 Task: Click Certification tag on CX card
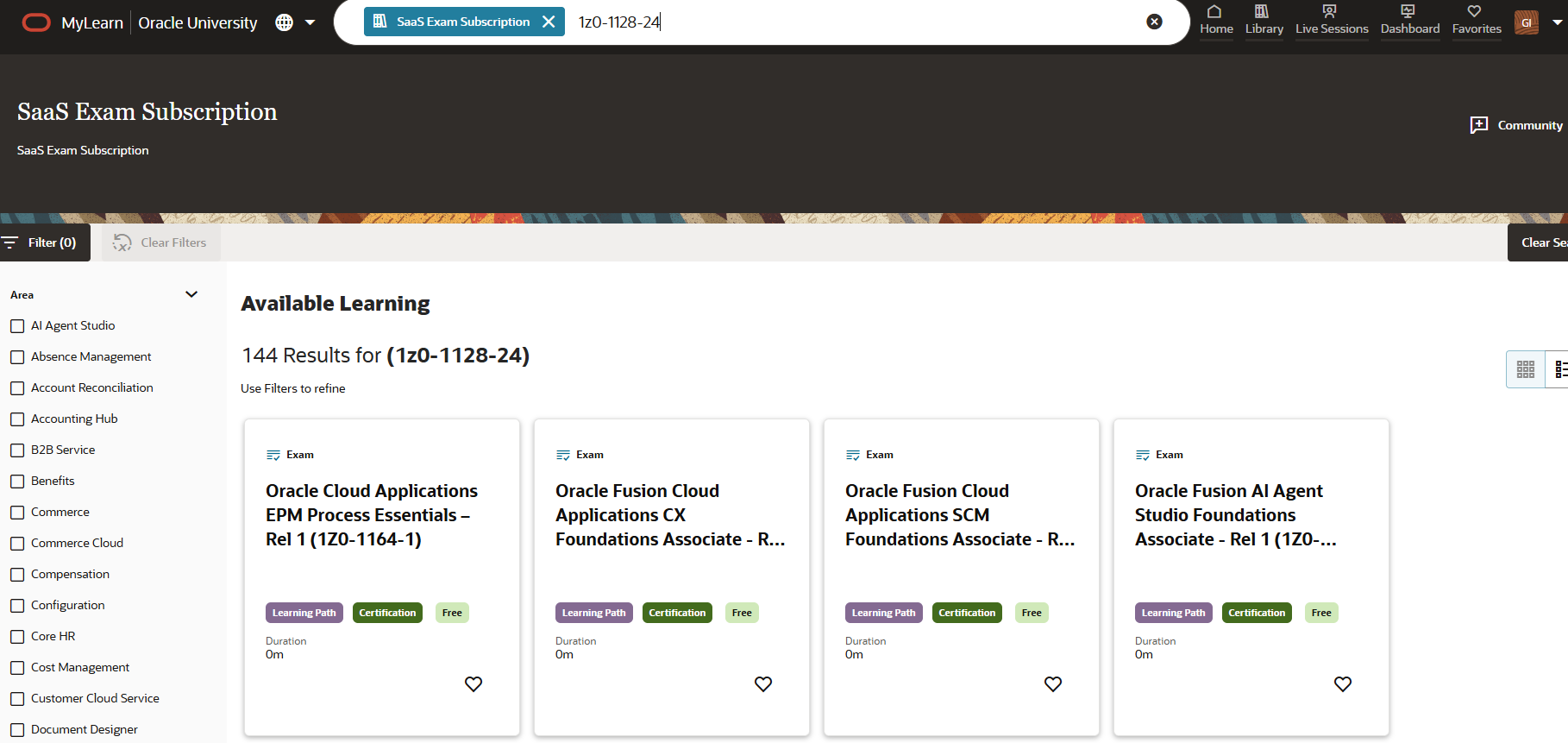[677, 613]
